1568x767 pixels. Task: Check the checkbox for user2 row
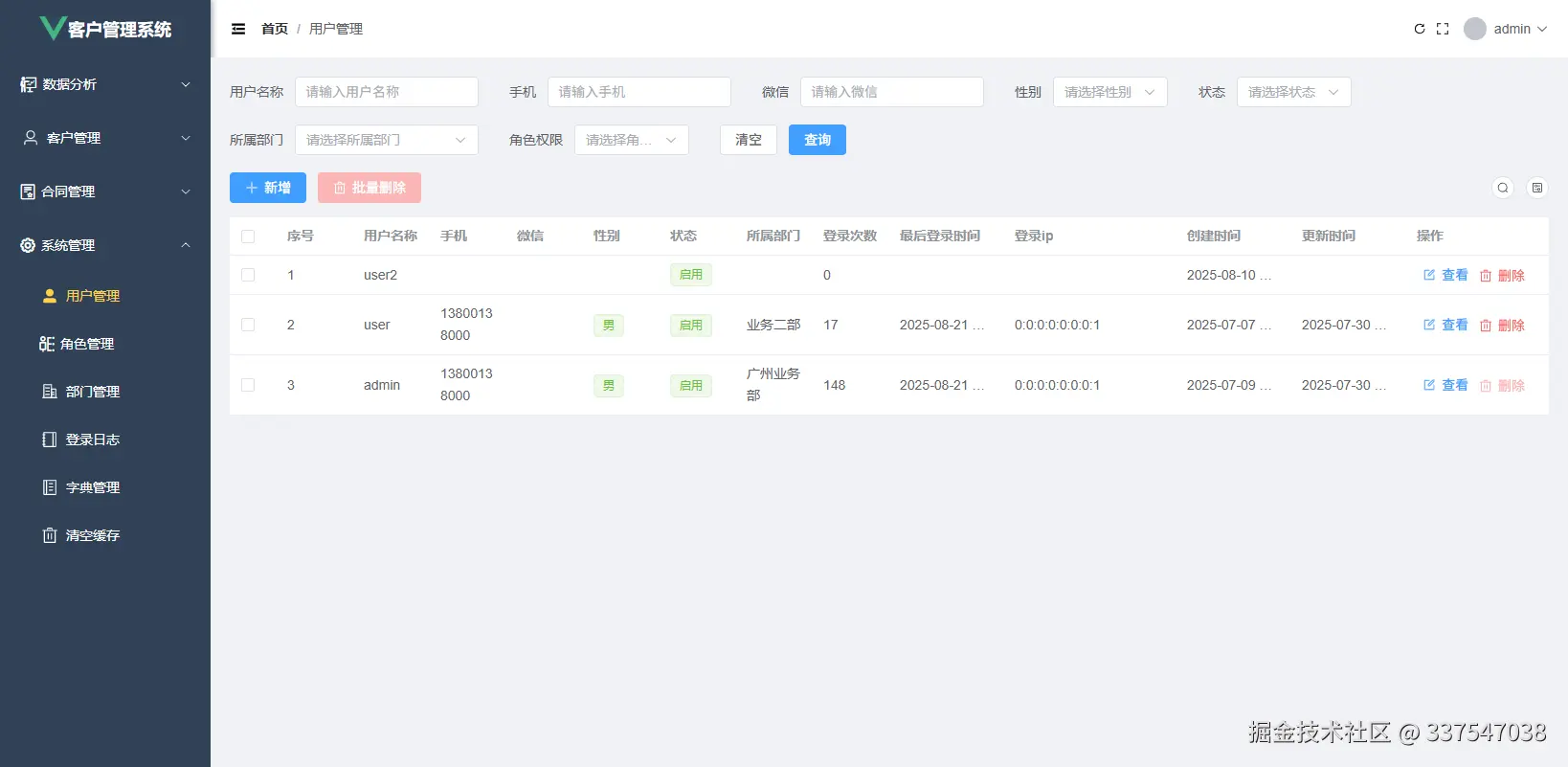pyautogui.click(x=248, y=275)
